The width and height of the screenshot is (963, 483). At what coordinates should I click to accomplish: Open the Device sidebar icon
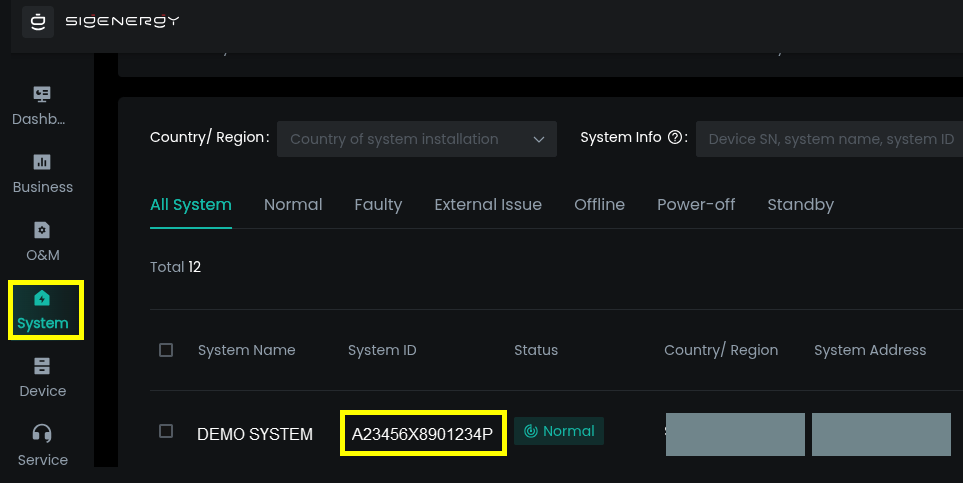pos(42,366)
